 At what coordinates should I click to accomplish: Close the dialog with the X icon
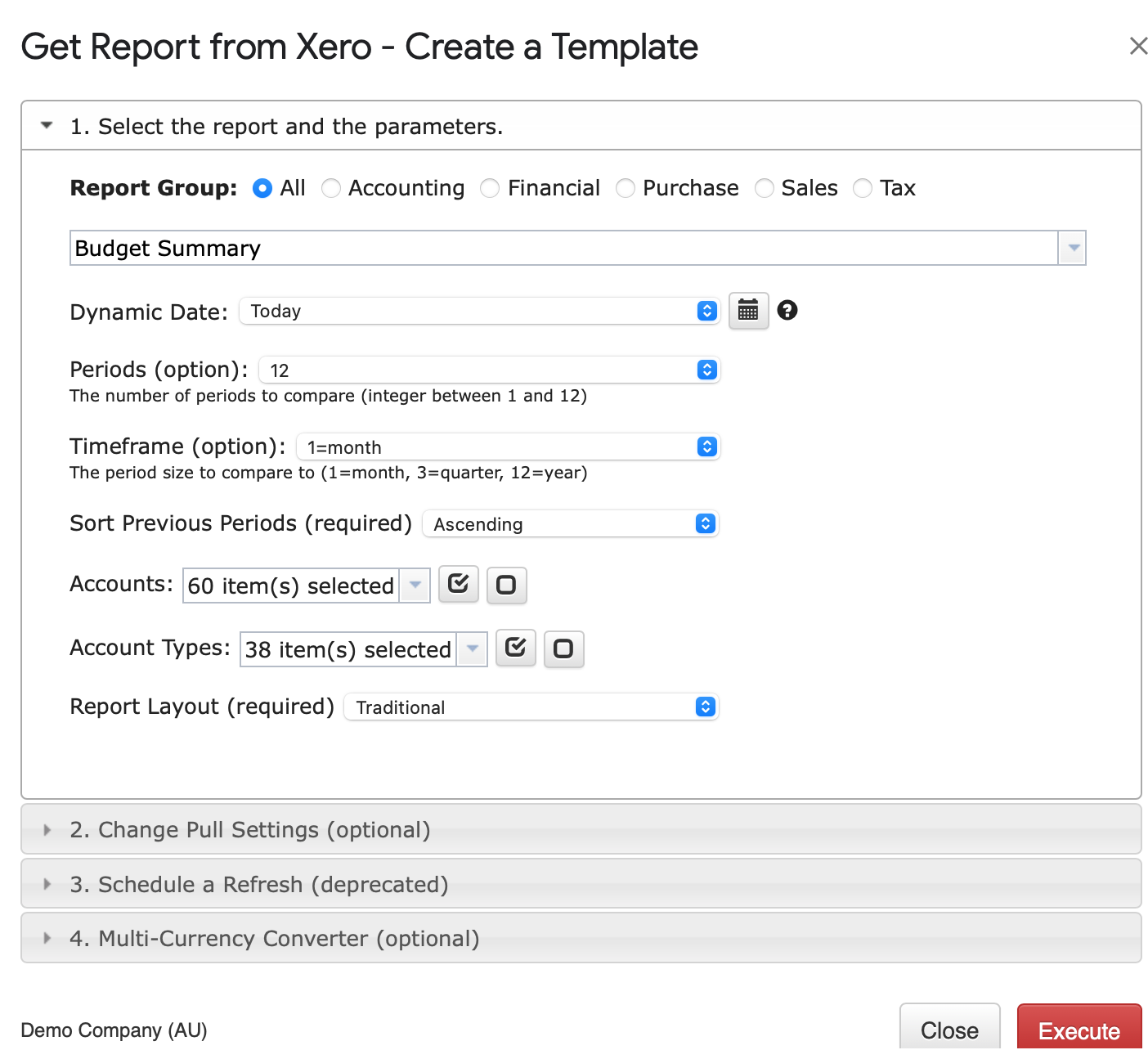pyautogui.click(x=1138, y=46)
